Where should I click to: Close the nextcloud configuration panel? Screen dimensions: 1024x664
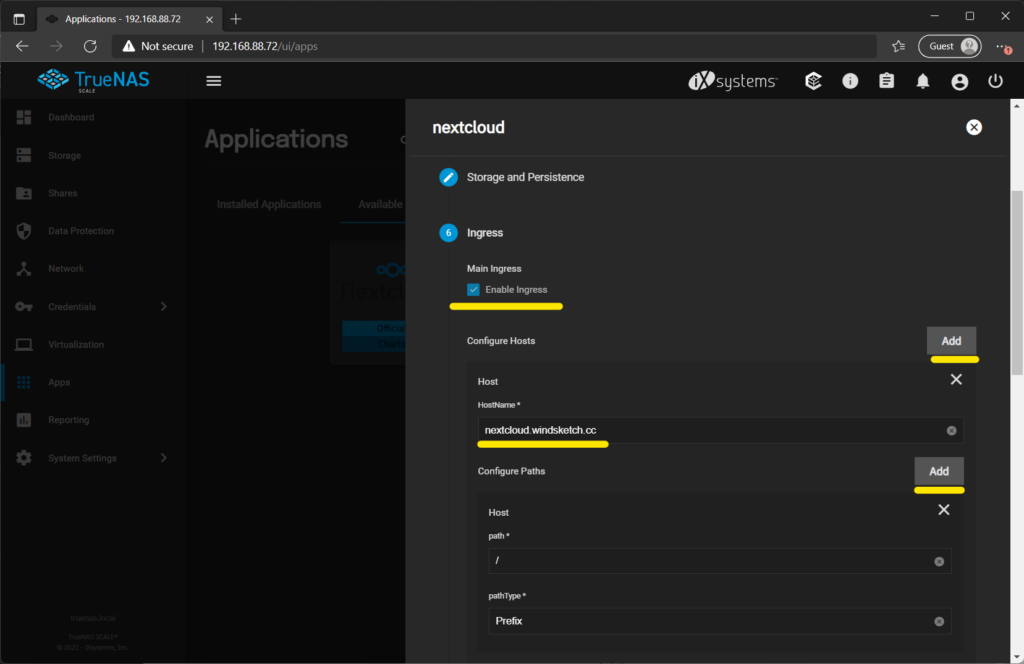point(974,127)
